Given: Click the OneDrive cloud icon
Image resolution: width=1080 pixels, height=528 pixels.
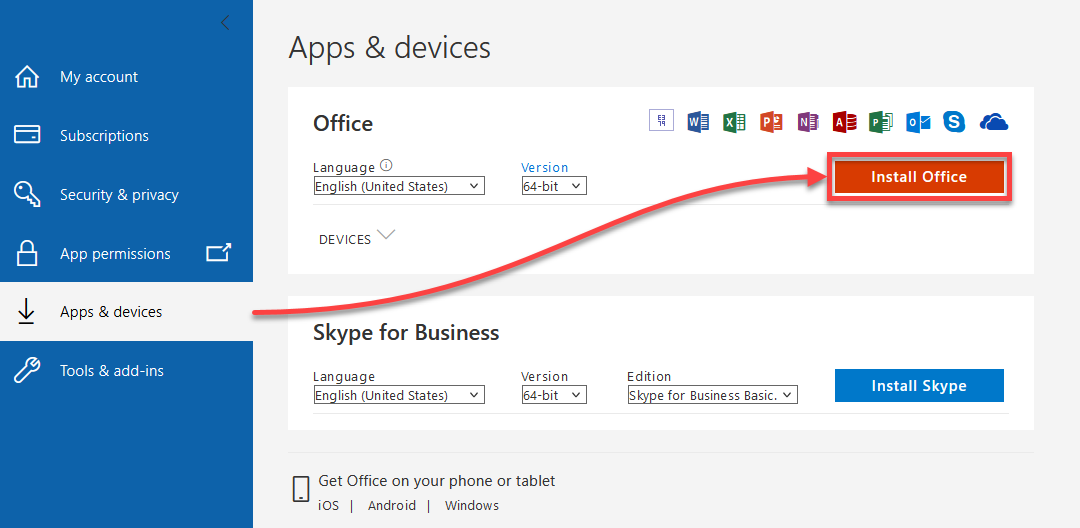Looking at the screenshot, I should tap(994, 123).
